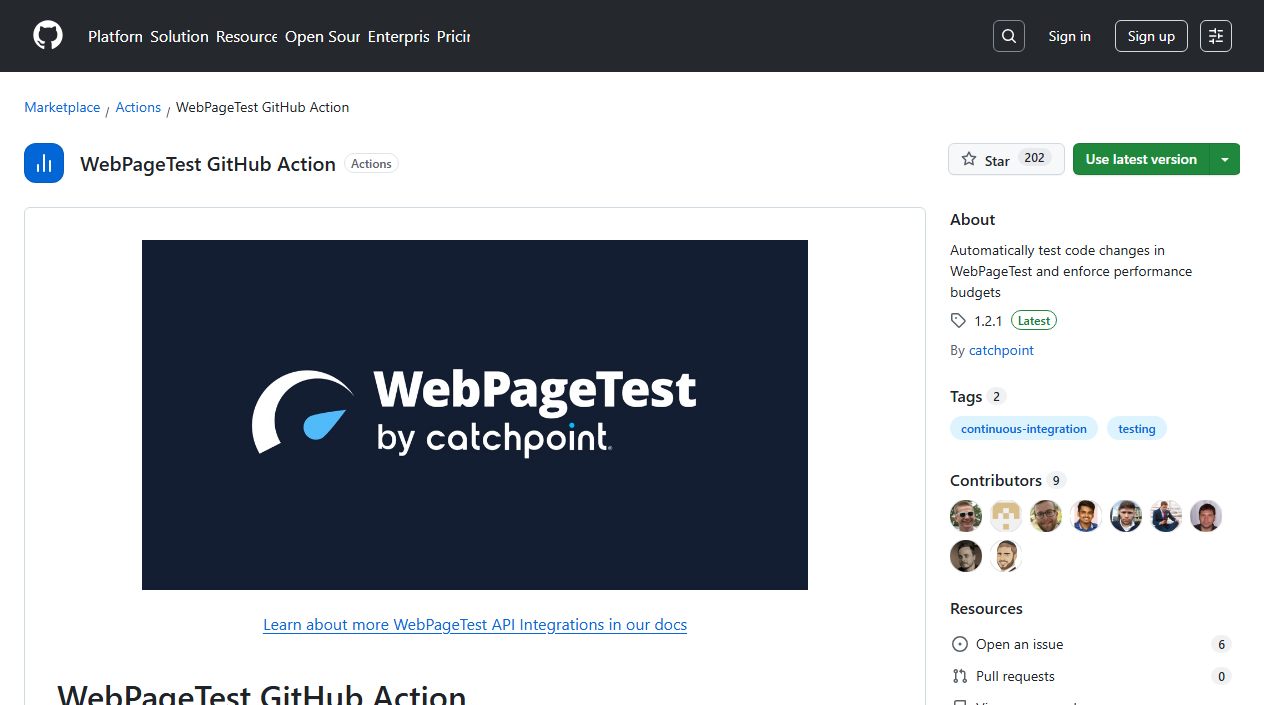Click the pull request icon in Resources section
This screenshot has width=1264, height=705.
point(959,676)
